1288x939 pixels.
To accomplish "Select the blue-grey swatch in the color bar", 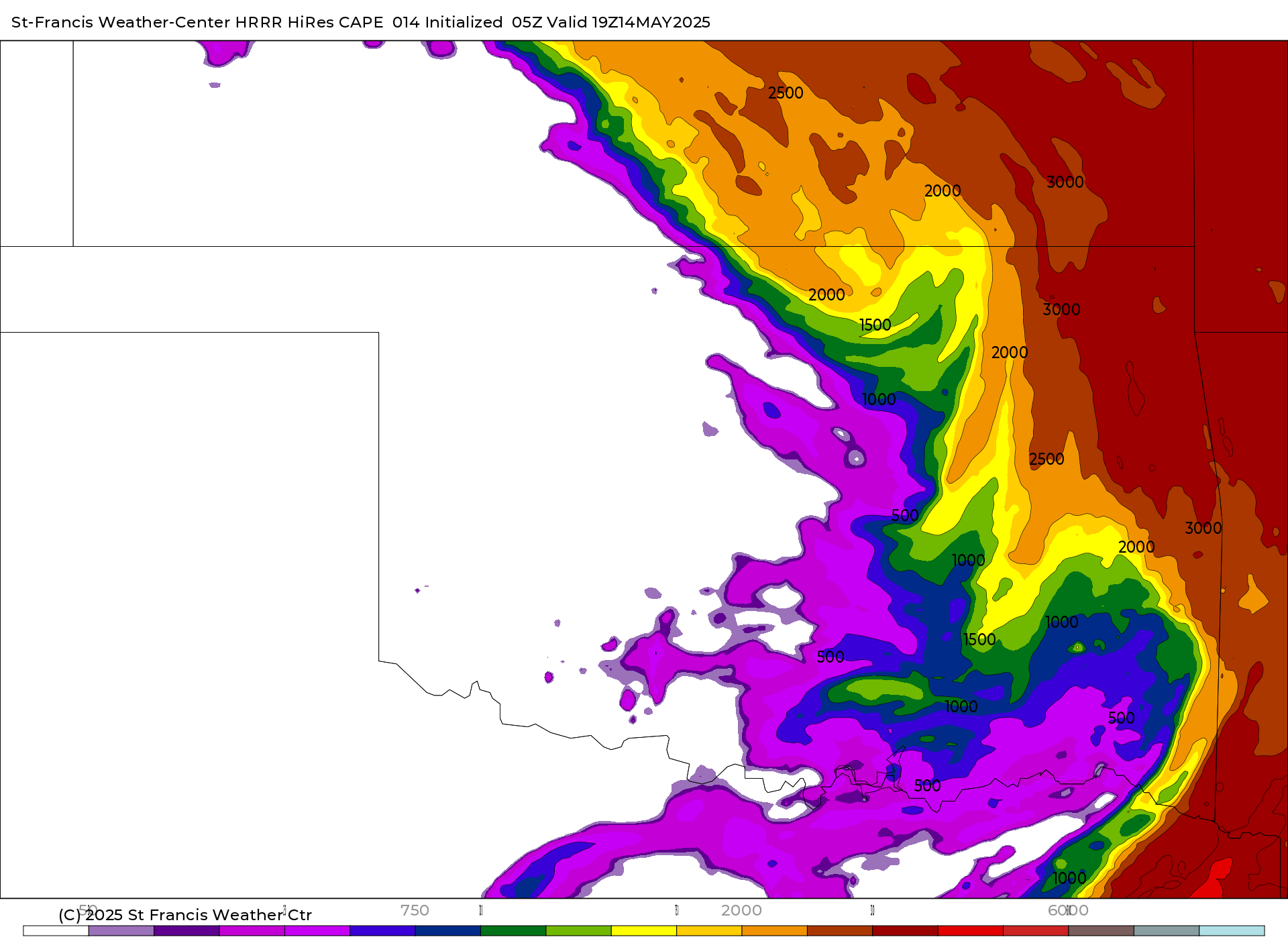I will click(x=1166, y=930).
